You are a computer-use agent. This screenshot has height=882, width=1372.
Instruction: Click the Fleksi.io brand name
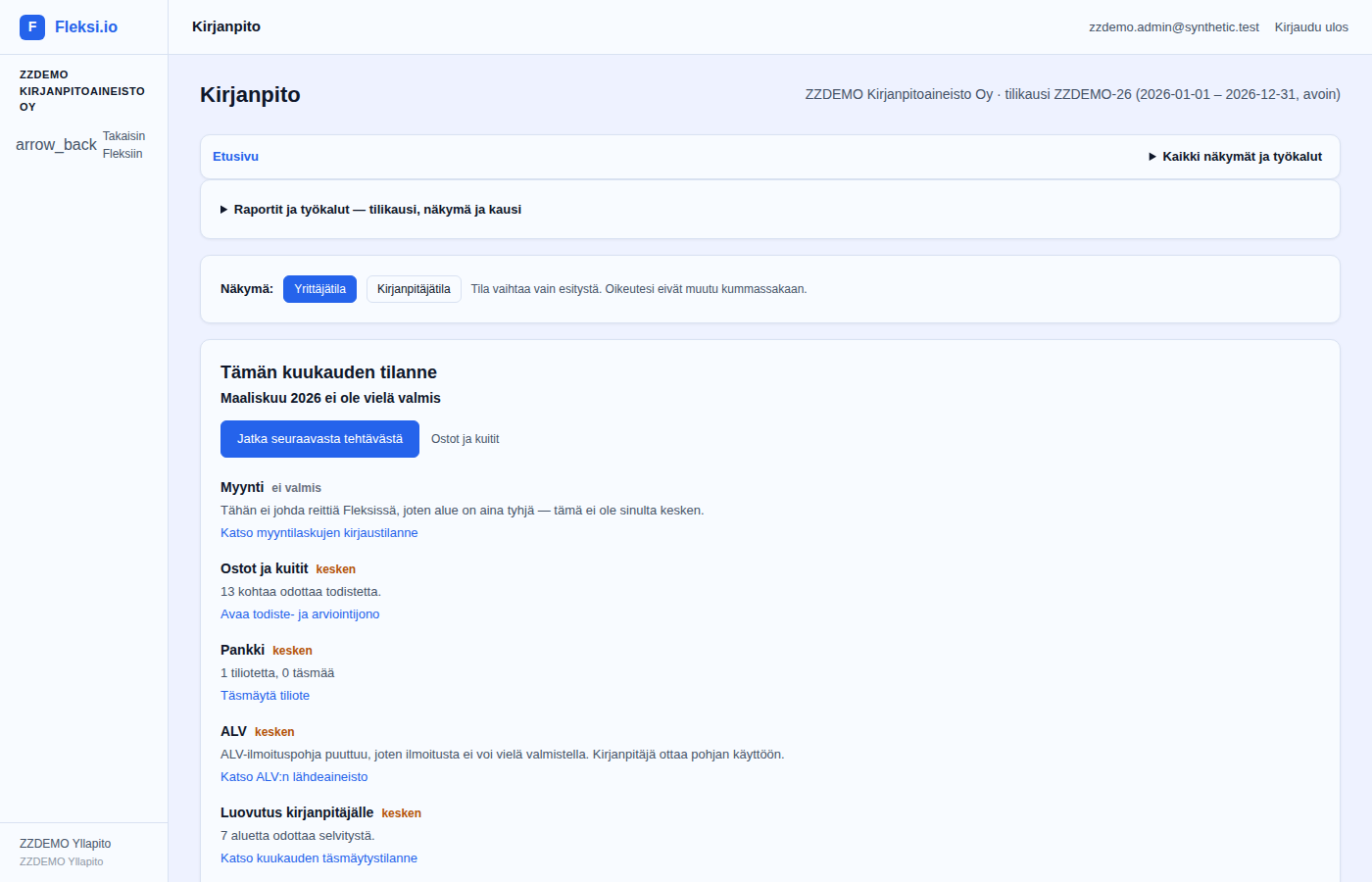(86, 27)
